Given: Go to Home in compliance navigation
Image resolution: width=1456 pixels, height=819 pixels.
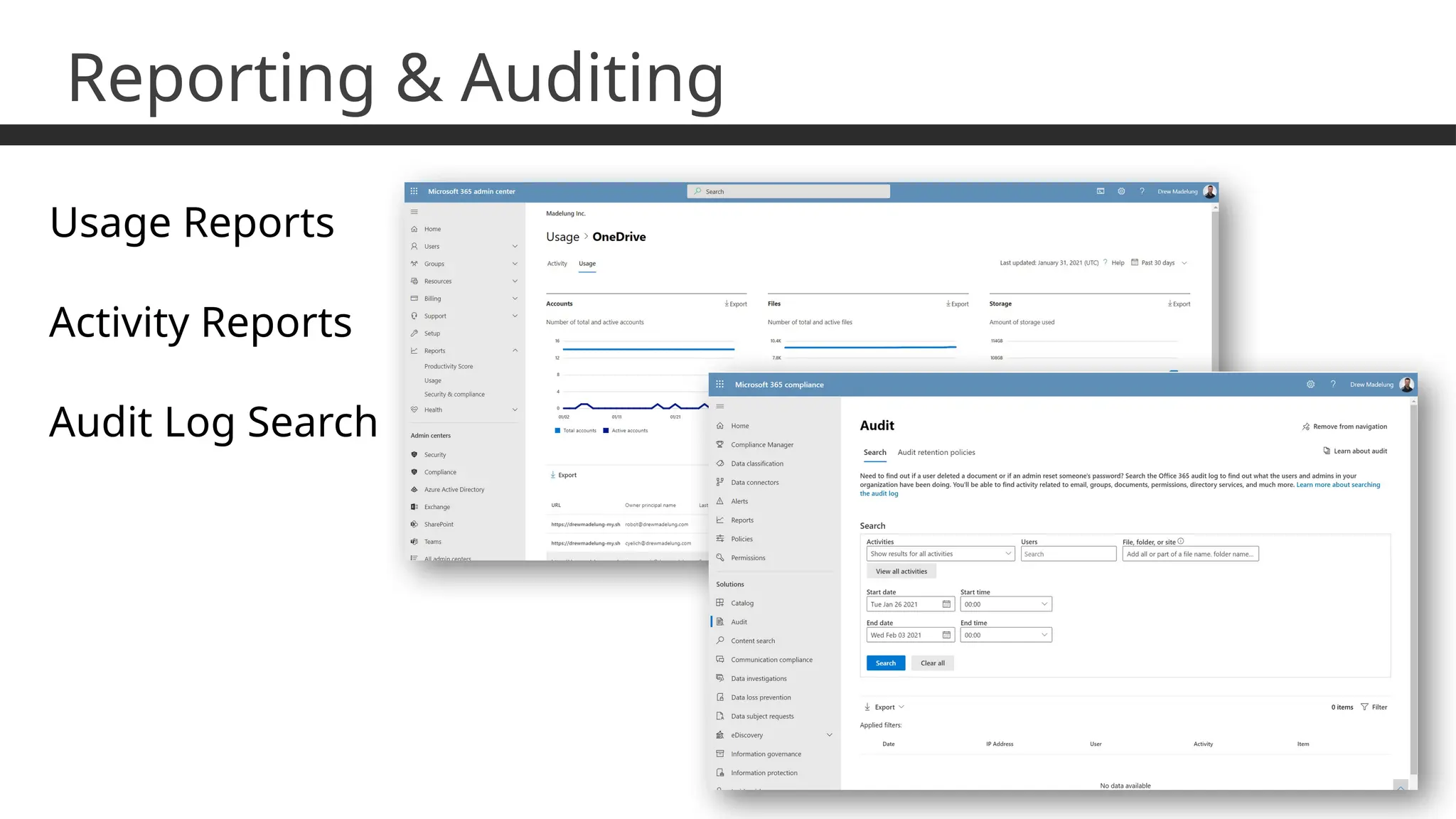Looking at the screenshot, I should (x=740, y=426).
